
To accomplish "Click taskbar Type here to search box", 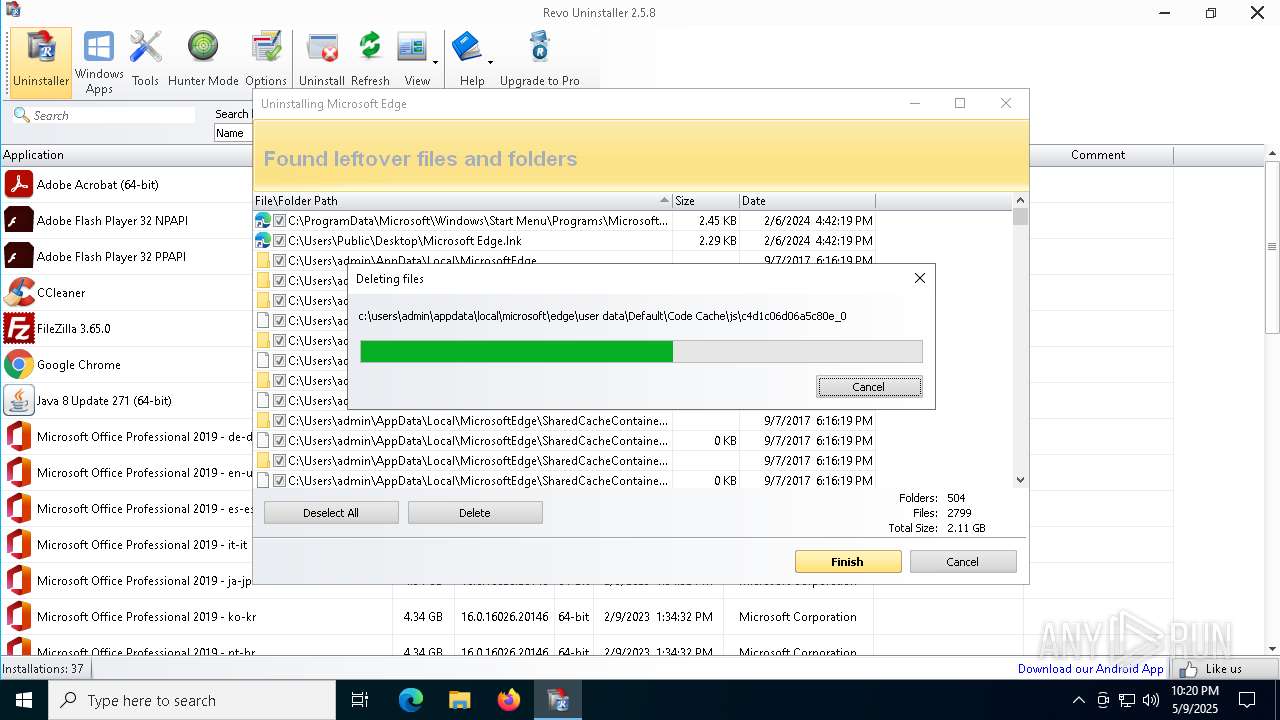I will coord(192,700).
